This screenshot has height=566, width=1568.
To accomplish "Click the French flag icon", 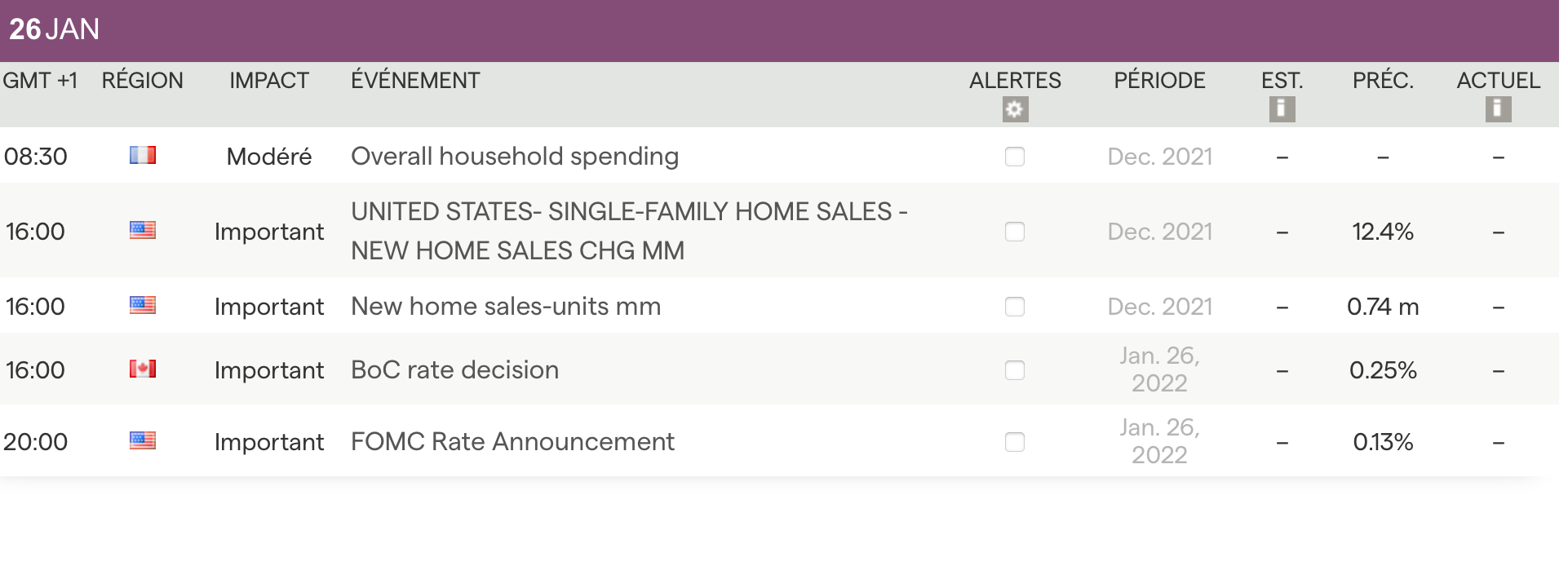I will 143,155.
